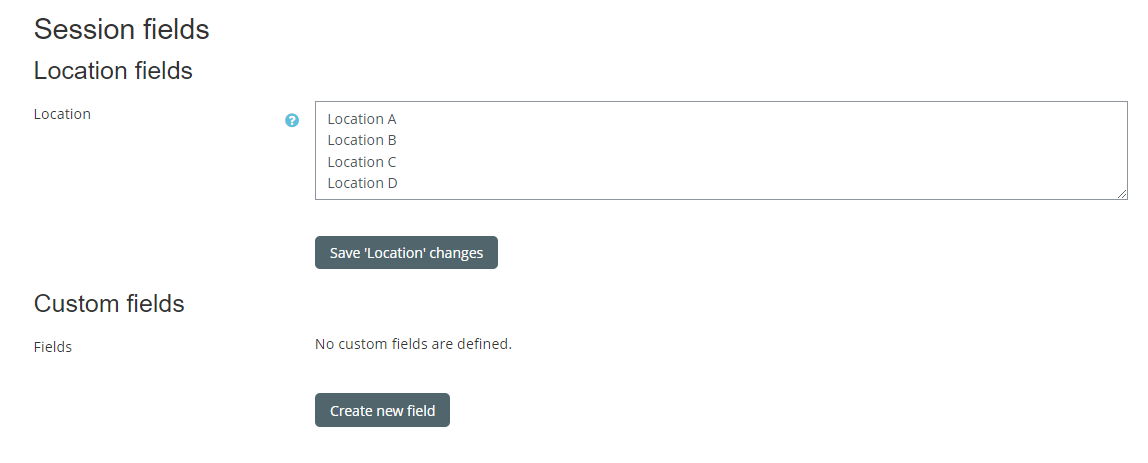Place cursor on the 'Location B' line
1148x463 pixels.
pos(362,140)
